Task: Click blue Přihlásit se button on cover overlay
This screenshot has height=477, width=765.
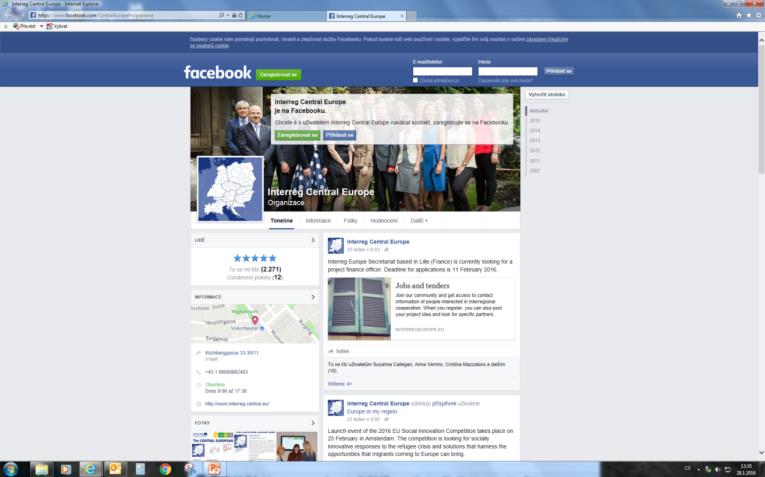Action: tap(339, 135)
